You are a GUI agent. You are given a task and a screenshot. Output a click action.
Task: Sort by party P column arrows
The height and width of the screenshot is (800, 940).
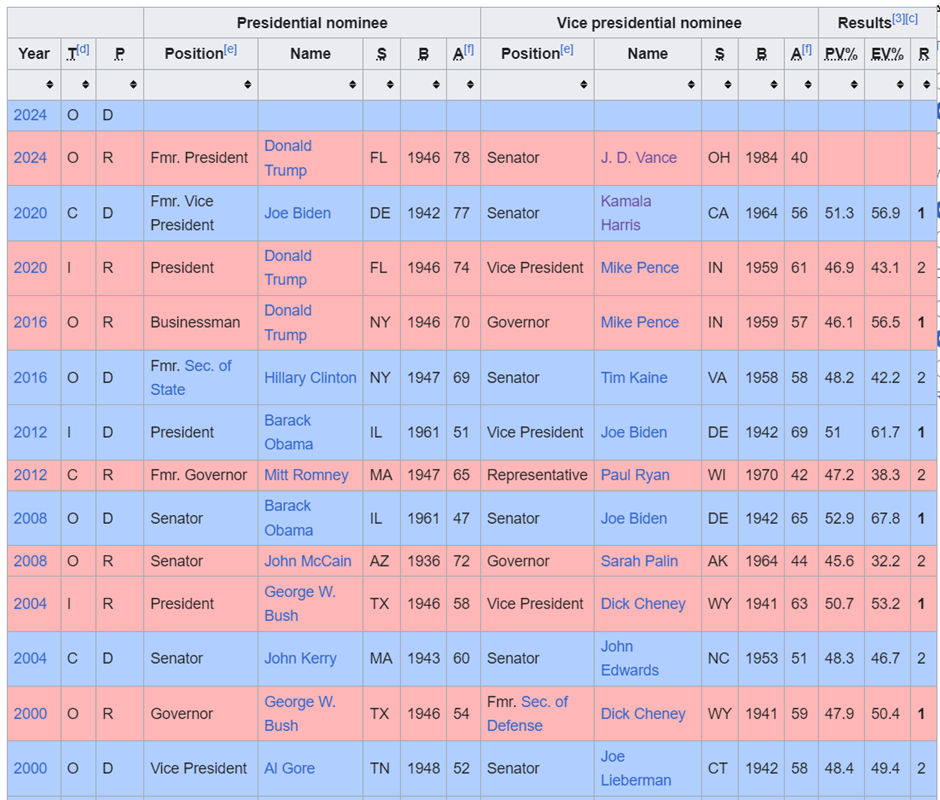tap(133, 85)
